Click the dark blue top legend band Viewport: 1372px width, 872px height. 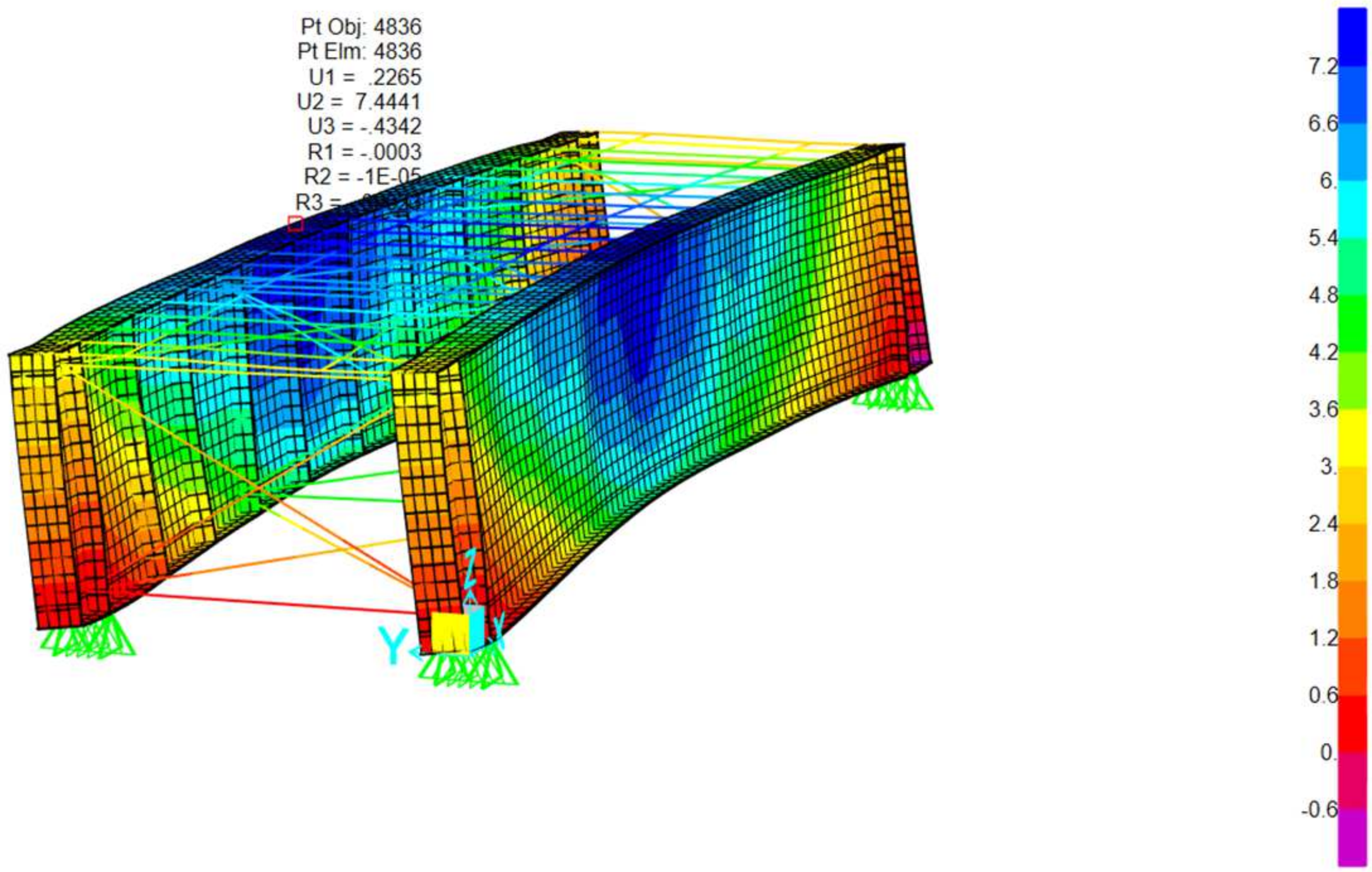pyautogui.click(x=1352, y=38)
